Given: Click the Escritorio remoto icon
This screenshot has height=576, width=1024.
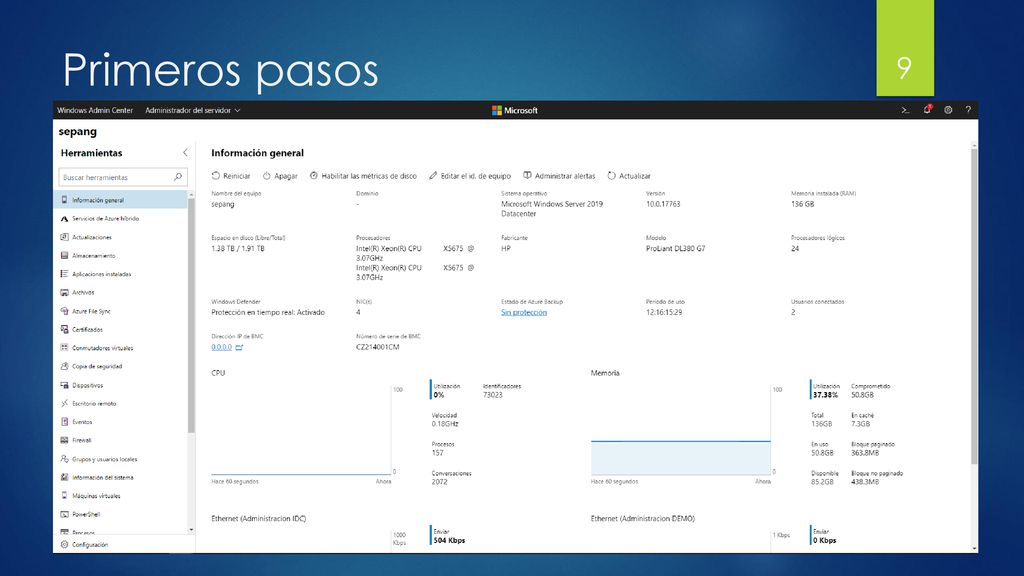Looking at the screenshot, I should click(64, 404).
